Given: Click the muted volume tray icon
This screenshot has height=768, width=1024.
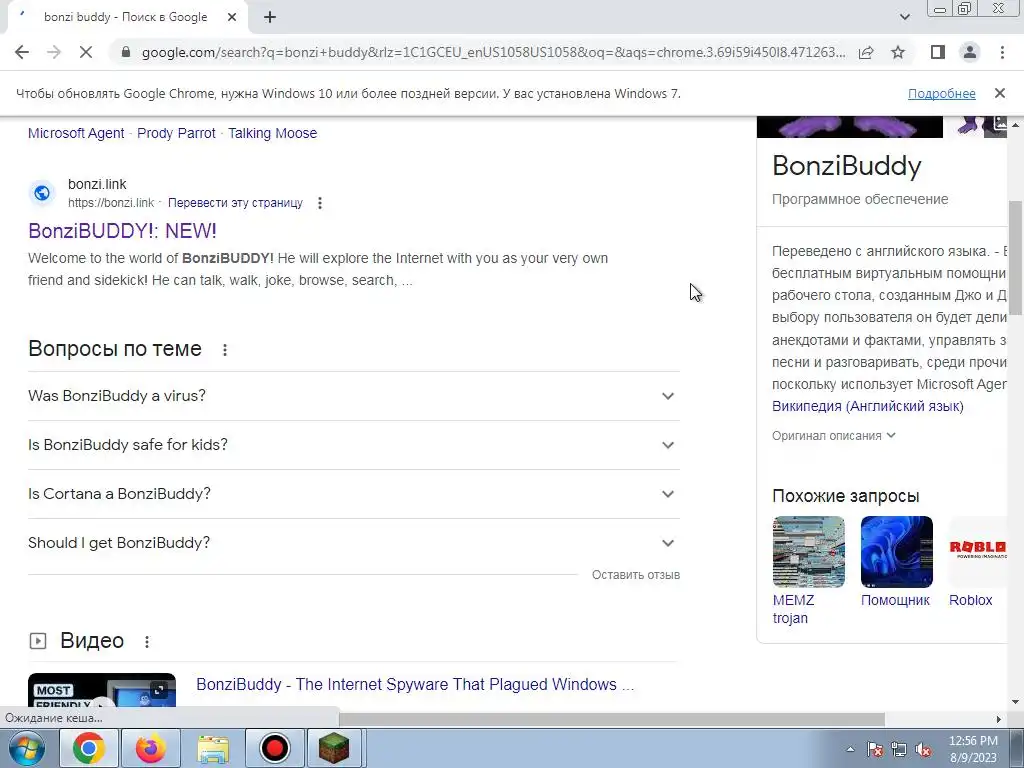Looking at the screenshot, I should (923, 749).
